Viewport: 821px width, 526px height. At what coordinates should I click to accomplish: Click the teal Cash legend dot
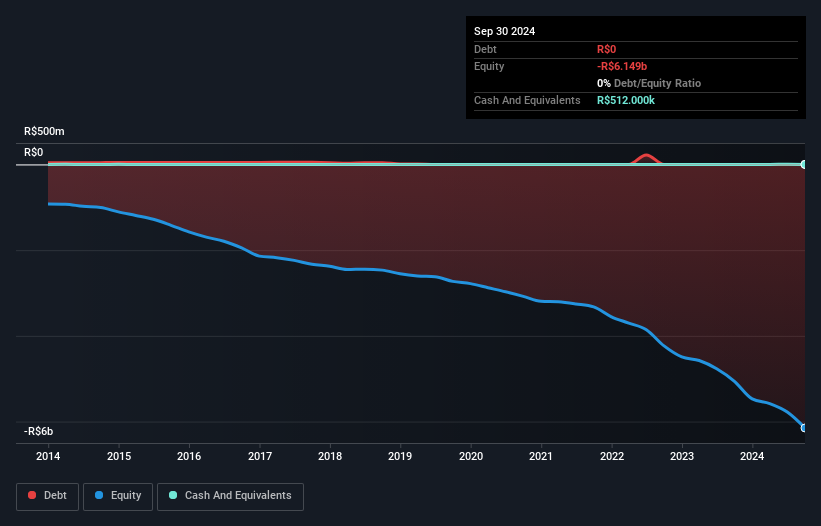coord(173,495)
